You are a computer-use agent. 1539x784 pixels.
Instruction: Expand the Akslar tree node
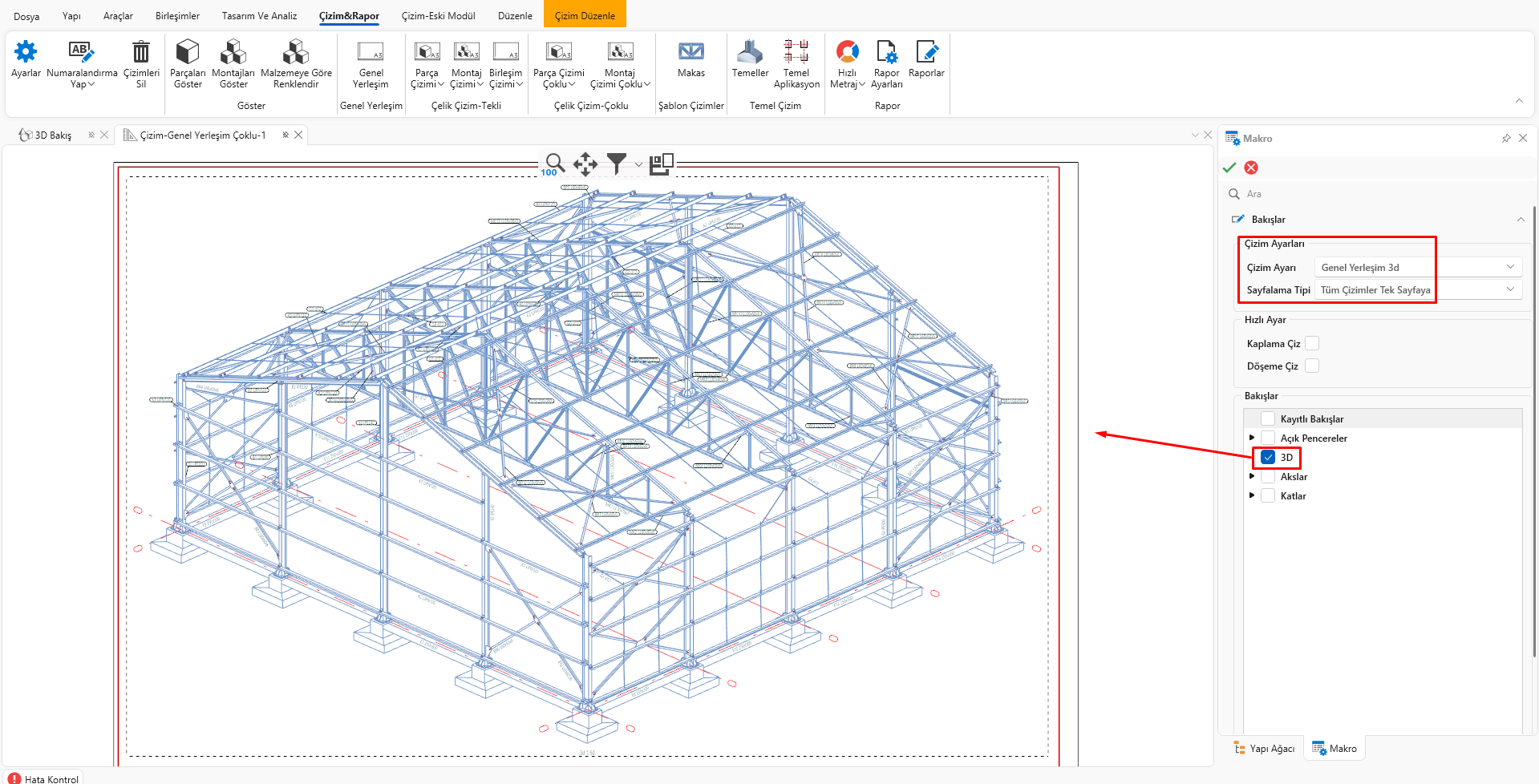[x=1252, y=476]
